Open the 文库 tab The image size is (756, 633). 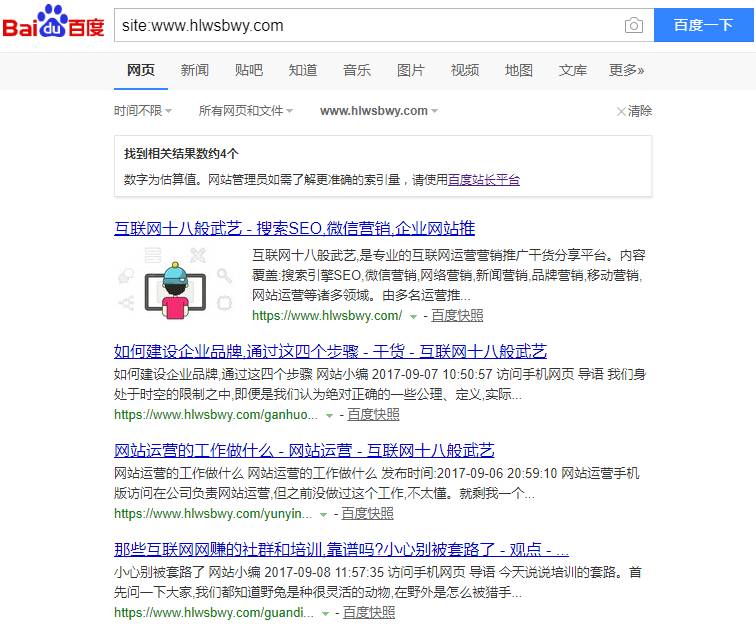(573, 70)
